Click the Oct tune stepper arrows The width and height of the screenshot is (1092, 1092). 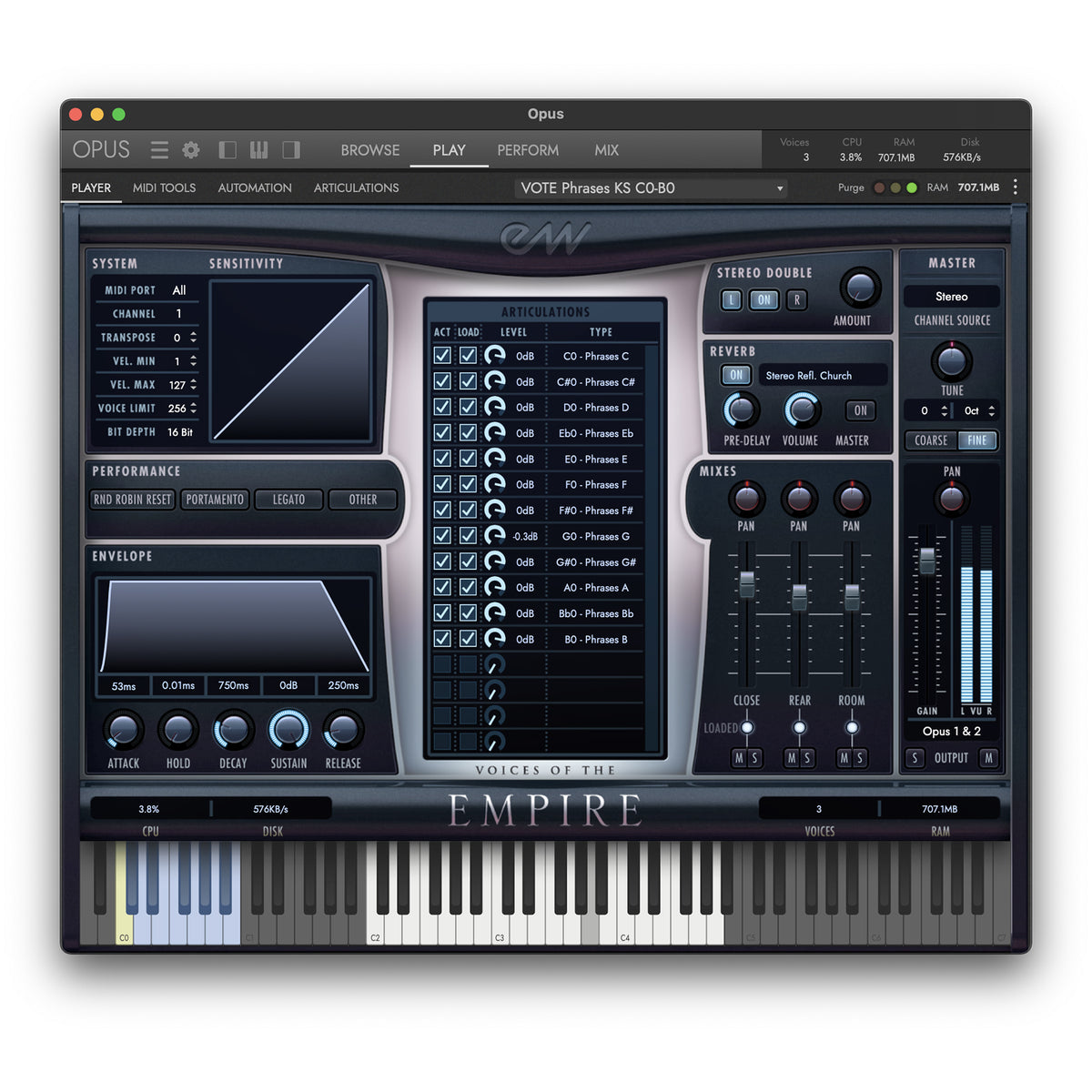click(x=992, y=410)
